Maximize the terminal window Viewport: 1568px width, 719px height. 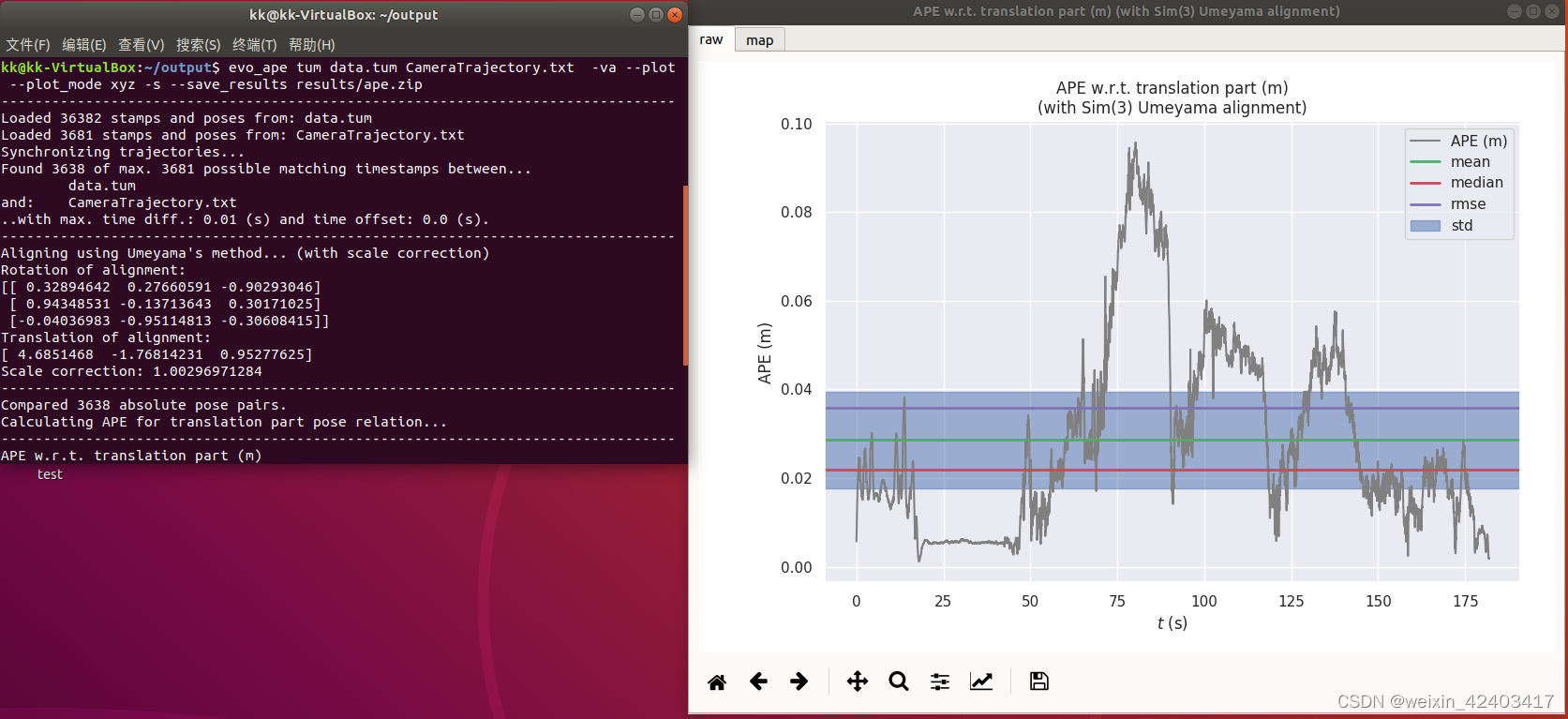tap(656, 14)
